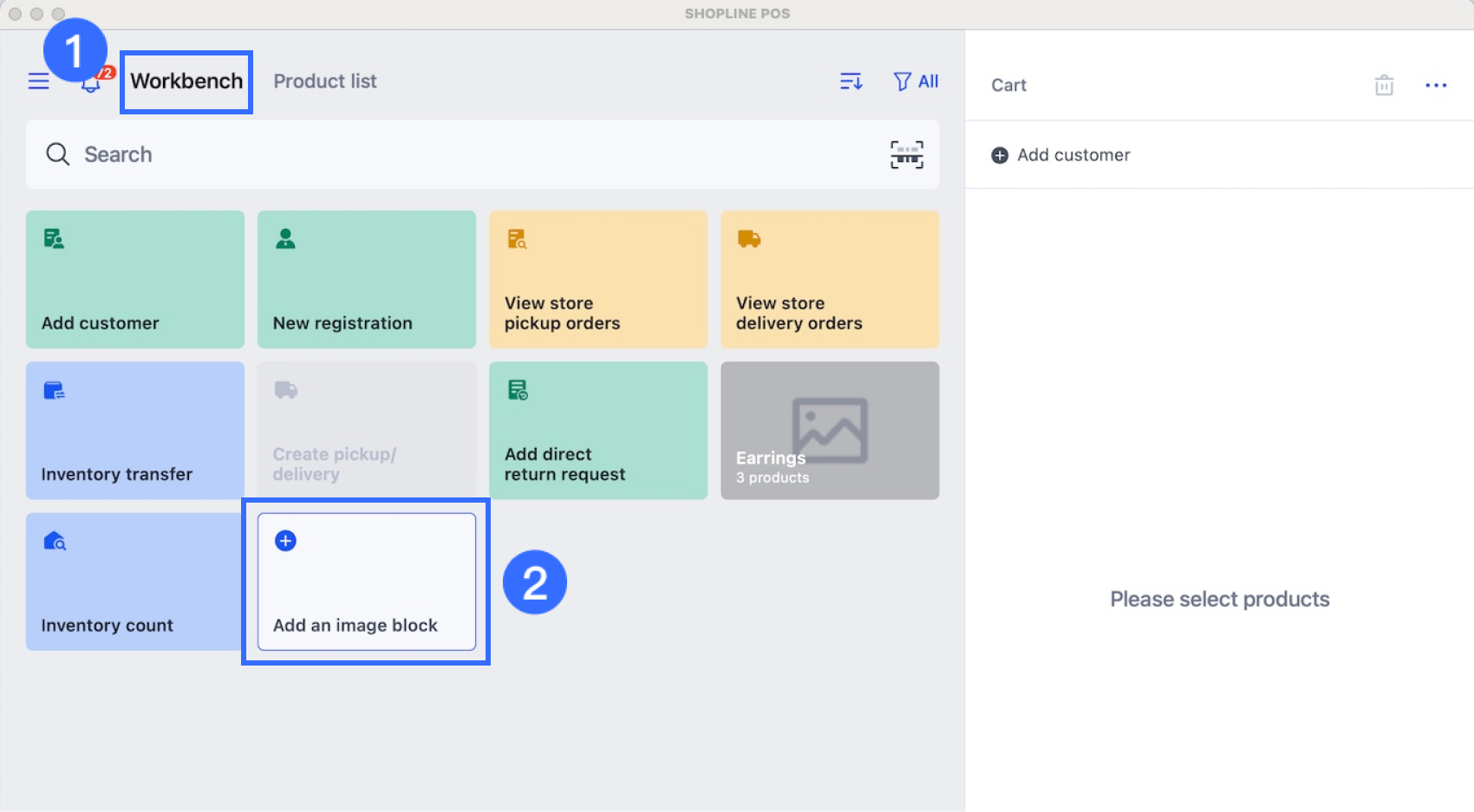Open the All filter dropdown
This screenshot has width=1474, height=812.
916,81
